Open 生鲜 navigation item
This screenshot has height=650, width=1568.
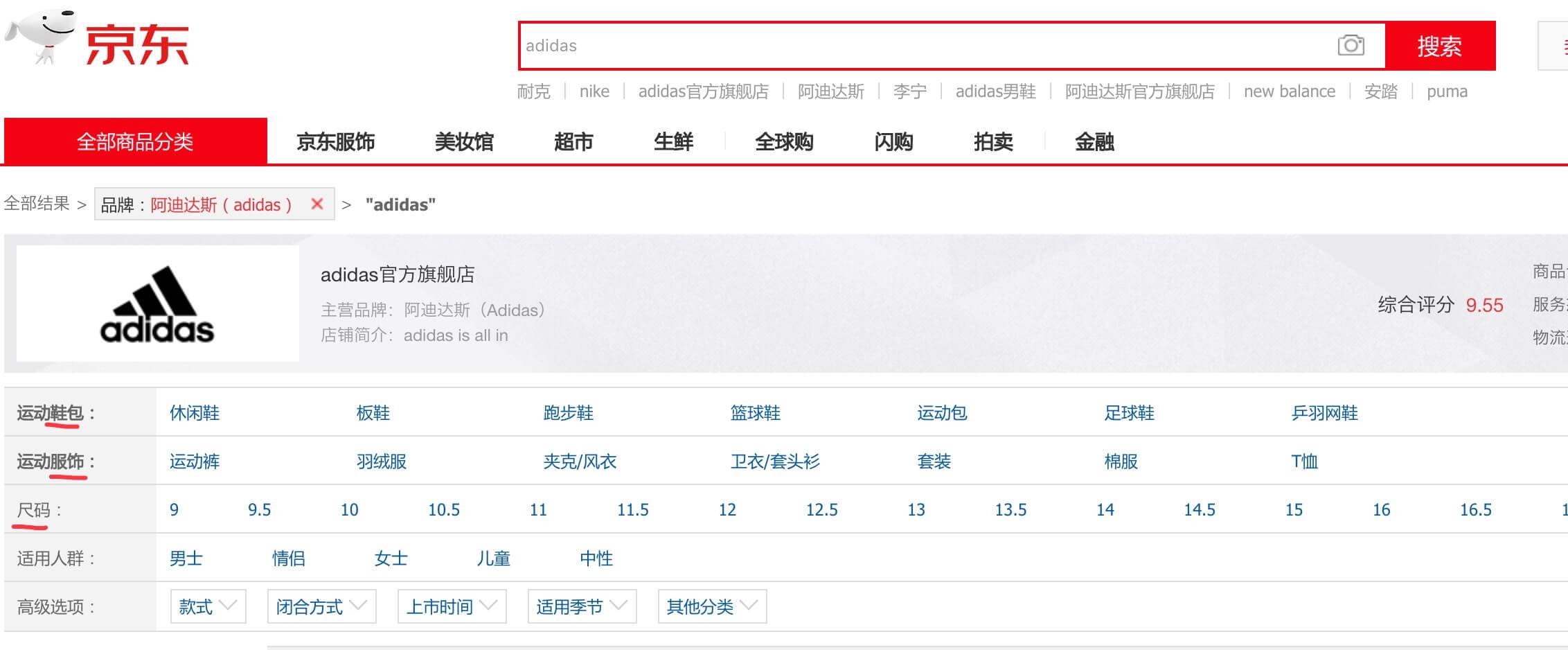click(x=673, y=142)
